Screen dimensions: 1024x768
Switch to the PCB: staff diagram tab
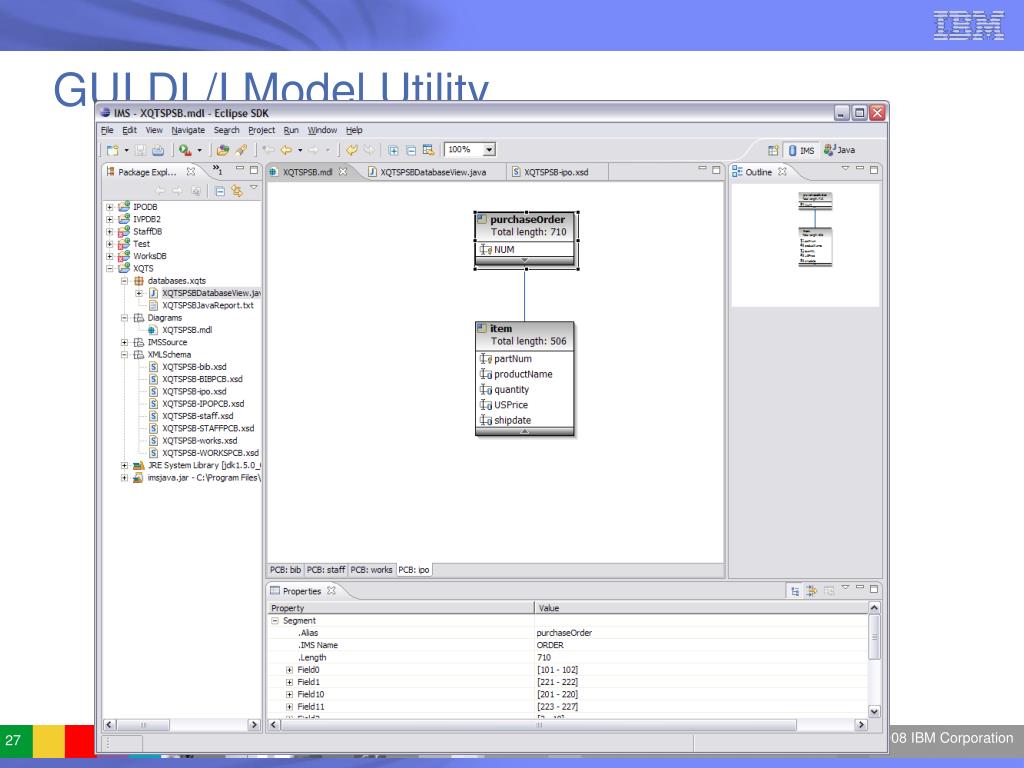[326, 569]
